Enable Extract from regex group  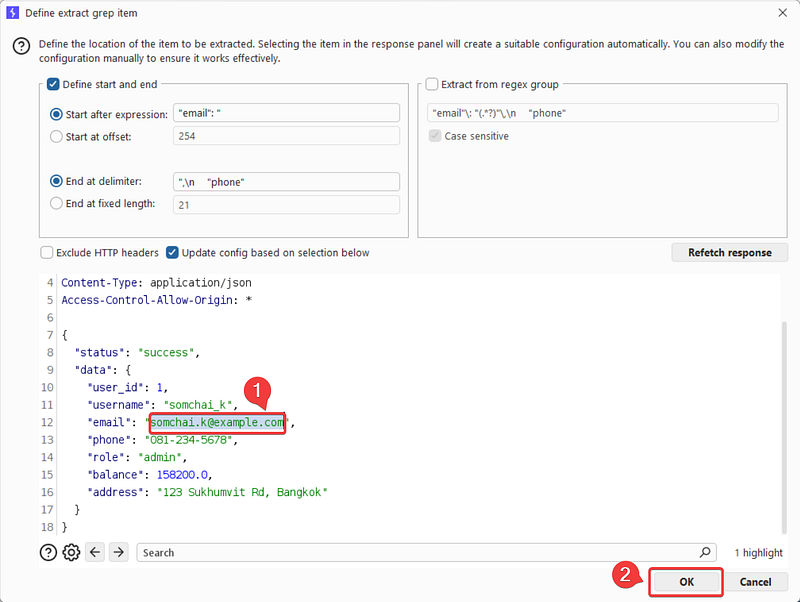[x=432, y=84]
